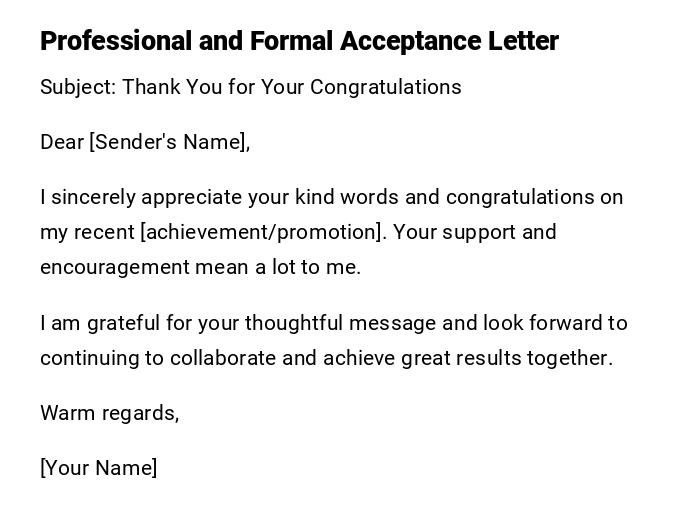Click the '[achievement/promotion]' placeholder
This screenshot has height=530, width=700.
pyautogui.click(x=262, y=232)
